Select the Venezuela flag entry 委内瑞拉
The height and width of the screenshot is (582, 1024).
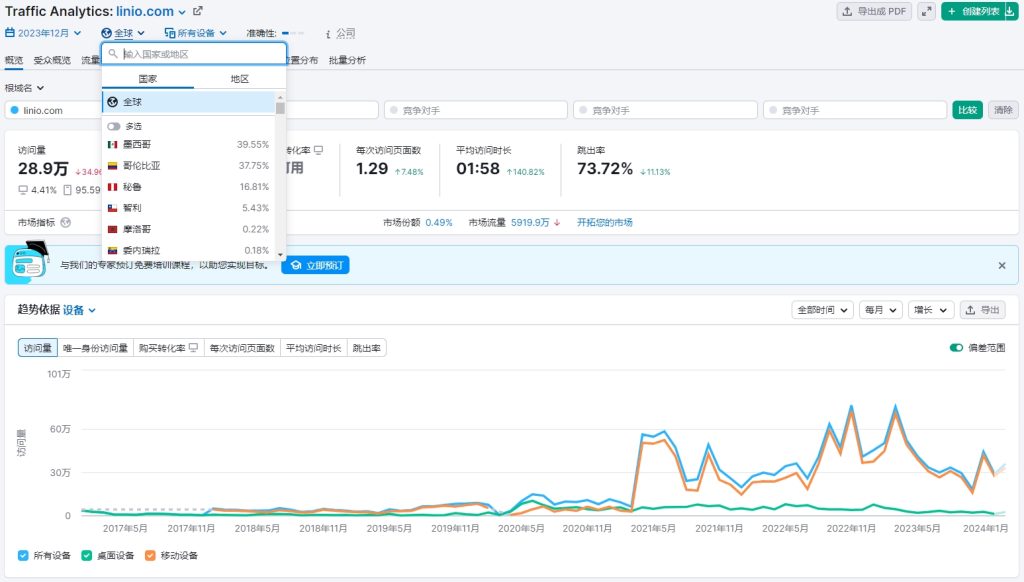click(x=188, y=250)
